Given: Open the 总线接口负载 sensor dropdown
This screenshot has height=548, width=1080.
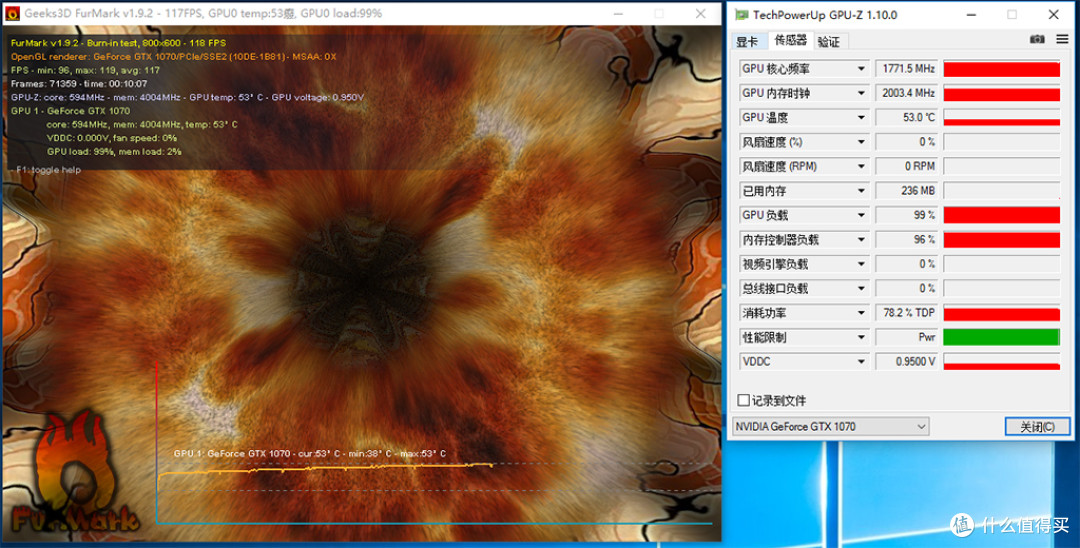Looking at the screenshot, I should tap(861, 288).
